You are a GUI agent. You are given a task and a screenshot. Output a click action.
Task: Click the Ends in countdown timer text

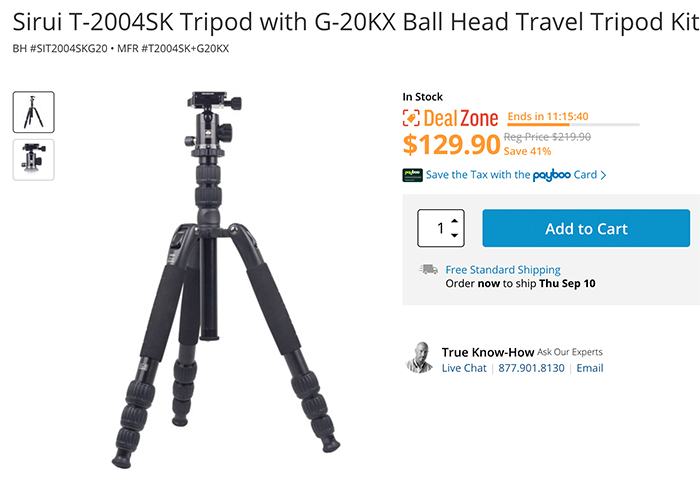[548, 117]
